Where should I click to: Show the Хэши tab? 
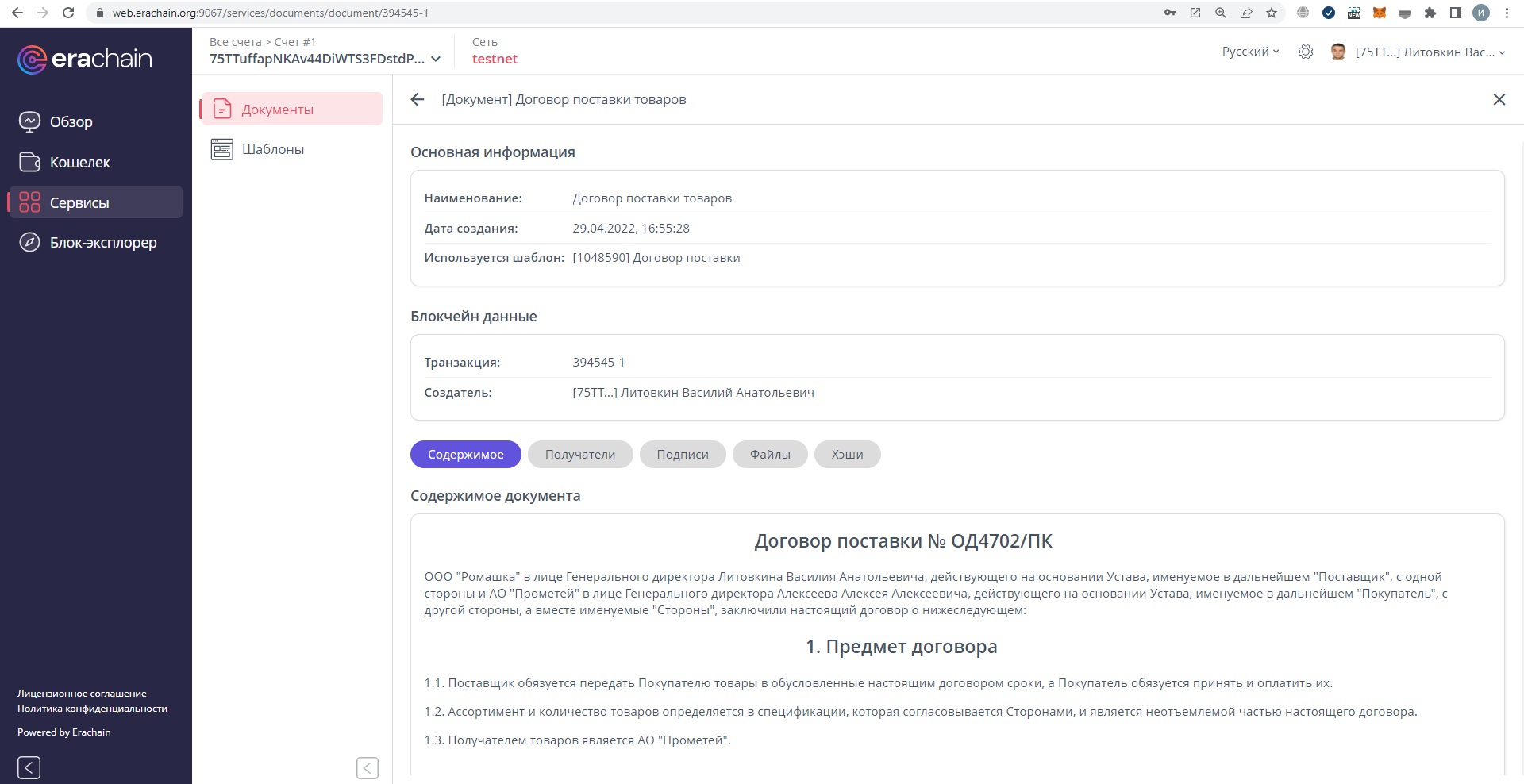pyautogui.click(x=846, y=454)
